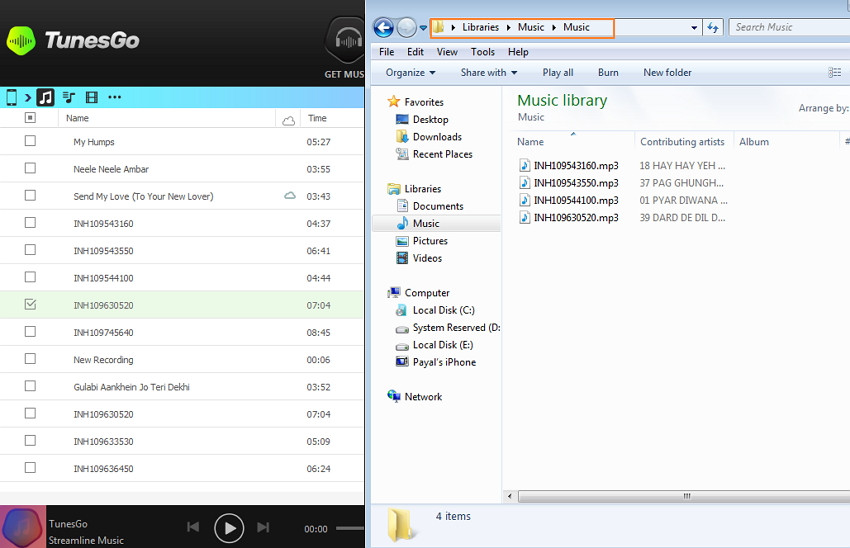Sort by Album column header
The width and height of the screenshot is (850, 548).
(754, 142)
